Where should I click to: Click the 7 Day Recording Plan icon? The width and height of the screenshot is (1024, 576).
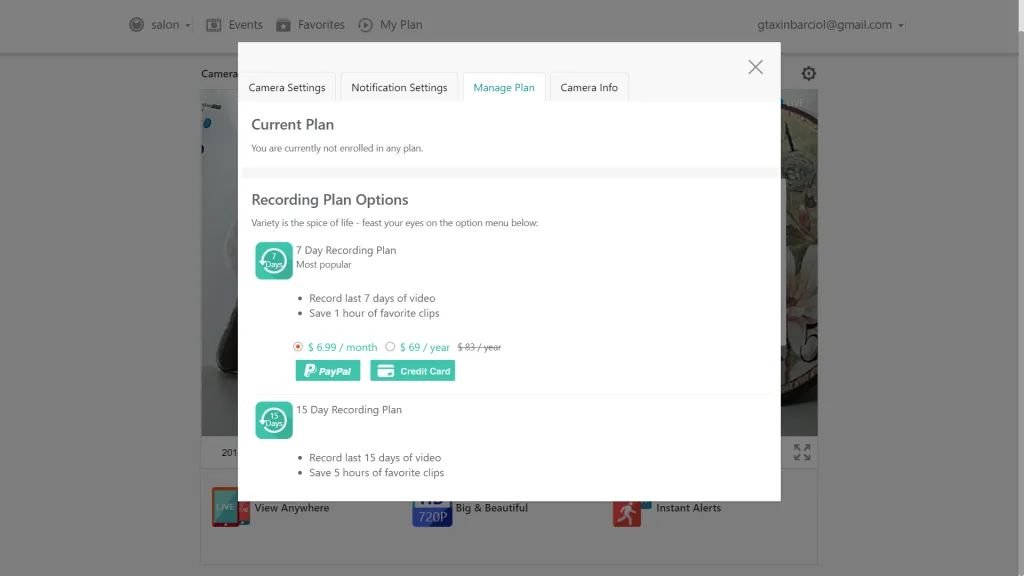pos(273,261)
